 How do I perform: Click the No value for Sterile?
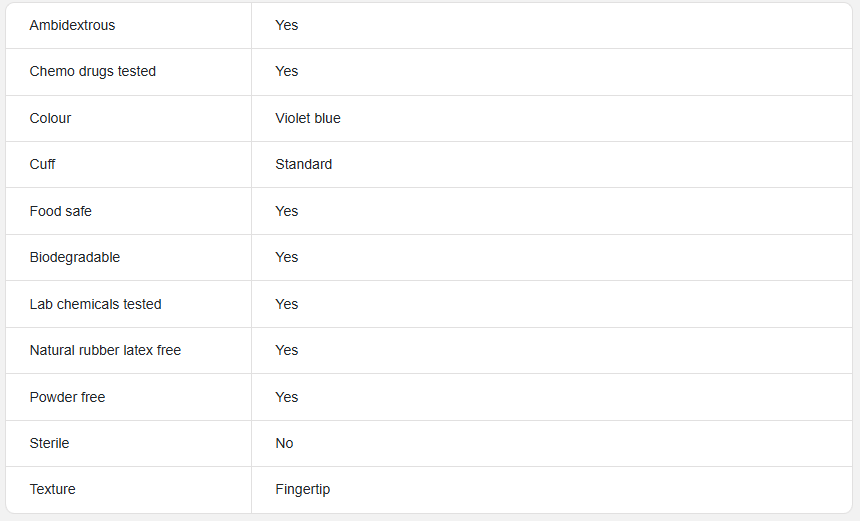284,443
